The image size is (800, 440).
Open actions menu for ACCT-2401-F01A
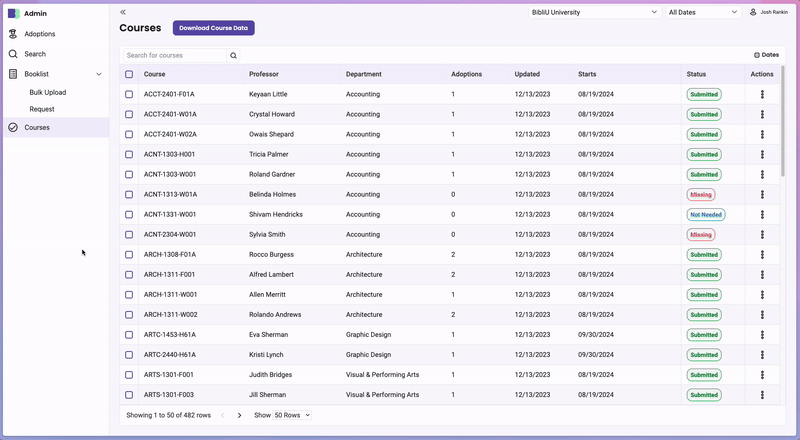(x=762, y=94)
